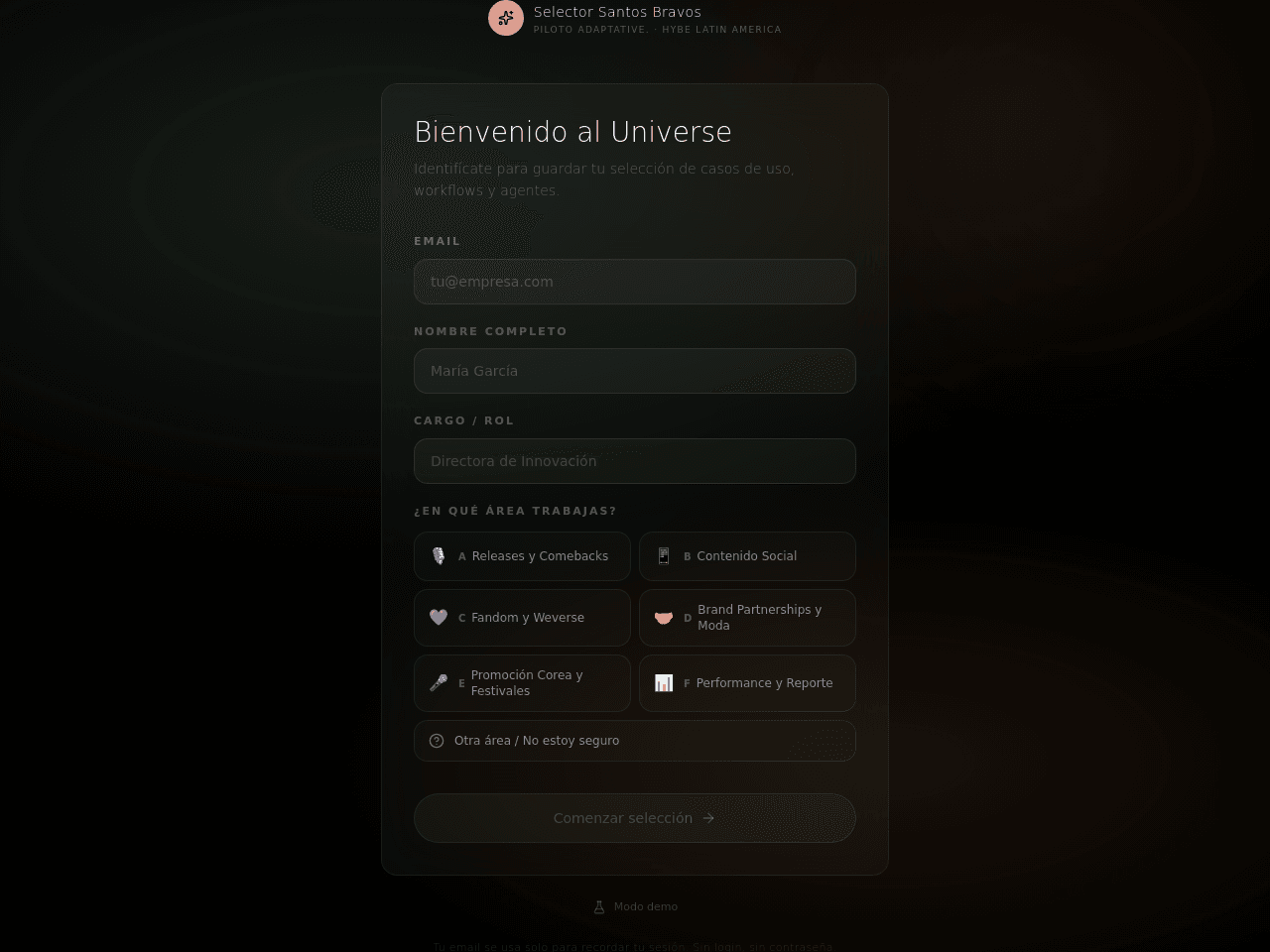The height and width of the screenshot is (952, 1270).
Task: Click the Nombre completo text field
Action: (635, 371)
